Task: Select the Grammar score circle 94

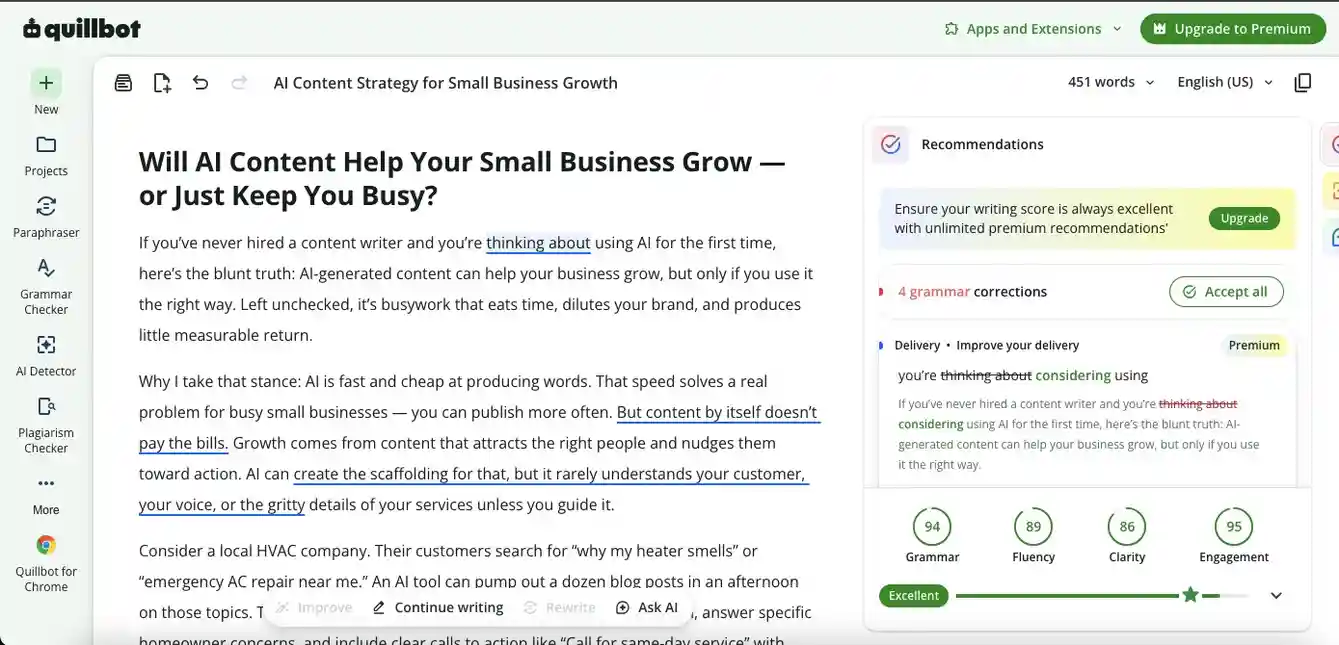Action: 932,527
